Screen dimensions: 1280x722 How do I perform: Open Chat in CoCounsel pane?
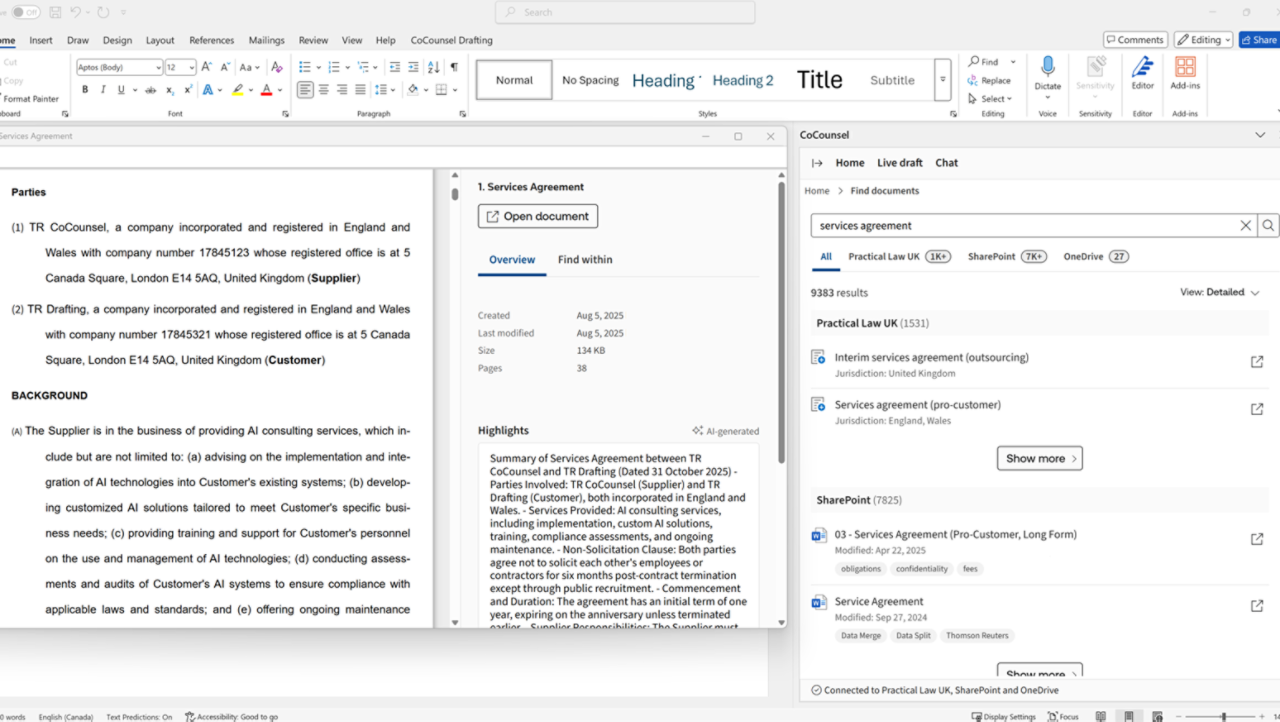coord(946,163)
